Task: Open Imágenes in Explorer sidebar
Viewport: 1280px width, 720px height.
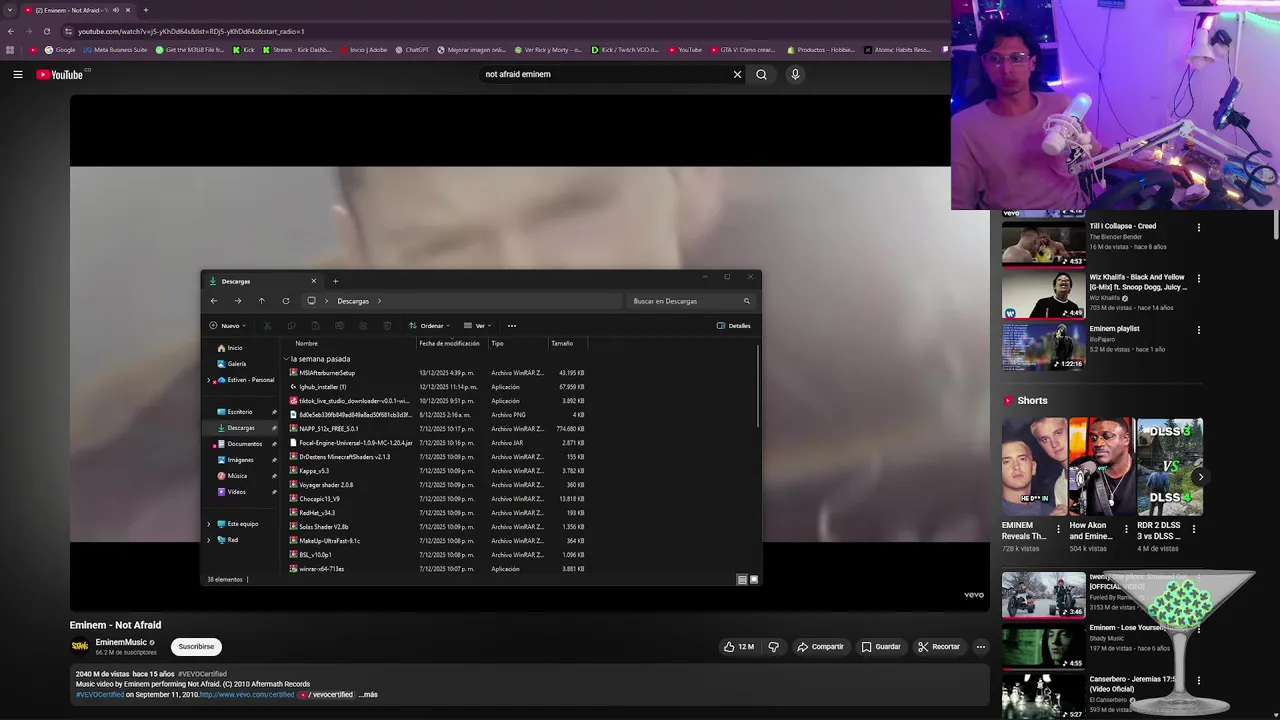Action: [x=240, y=460]
